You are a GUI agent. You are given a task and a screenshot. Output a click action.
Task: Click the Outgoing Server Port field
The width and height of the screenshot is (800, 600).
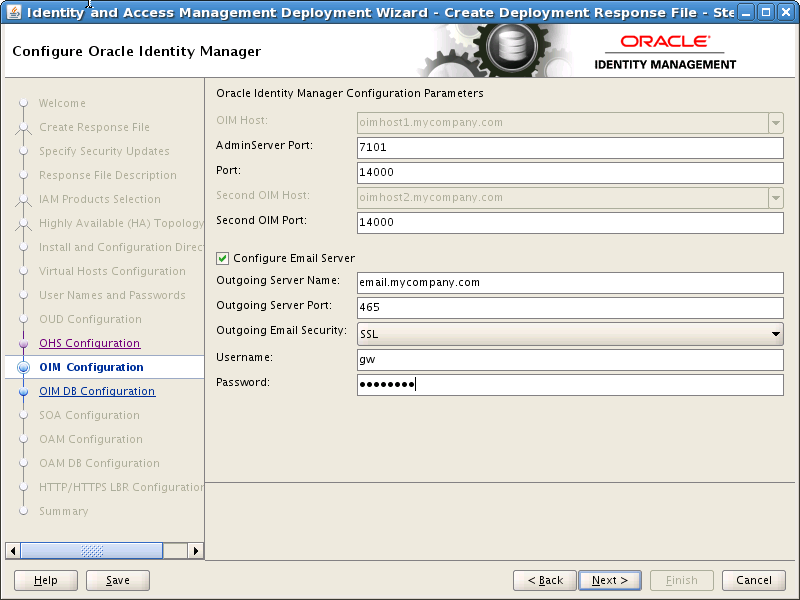[x=570, y=308]
